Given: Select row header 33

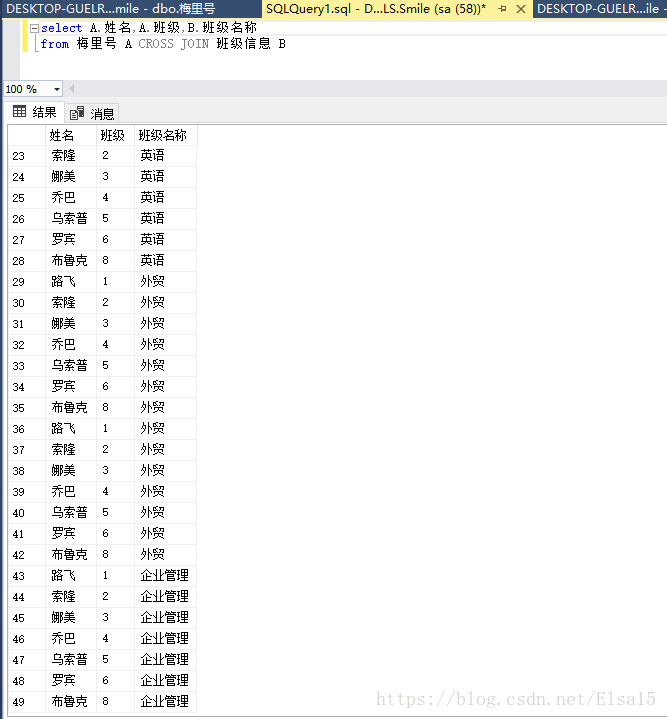Looking at the screenshot, I should [27, 366].
